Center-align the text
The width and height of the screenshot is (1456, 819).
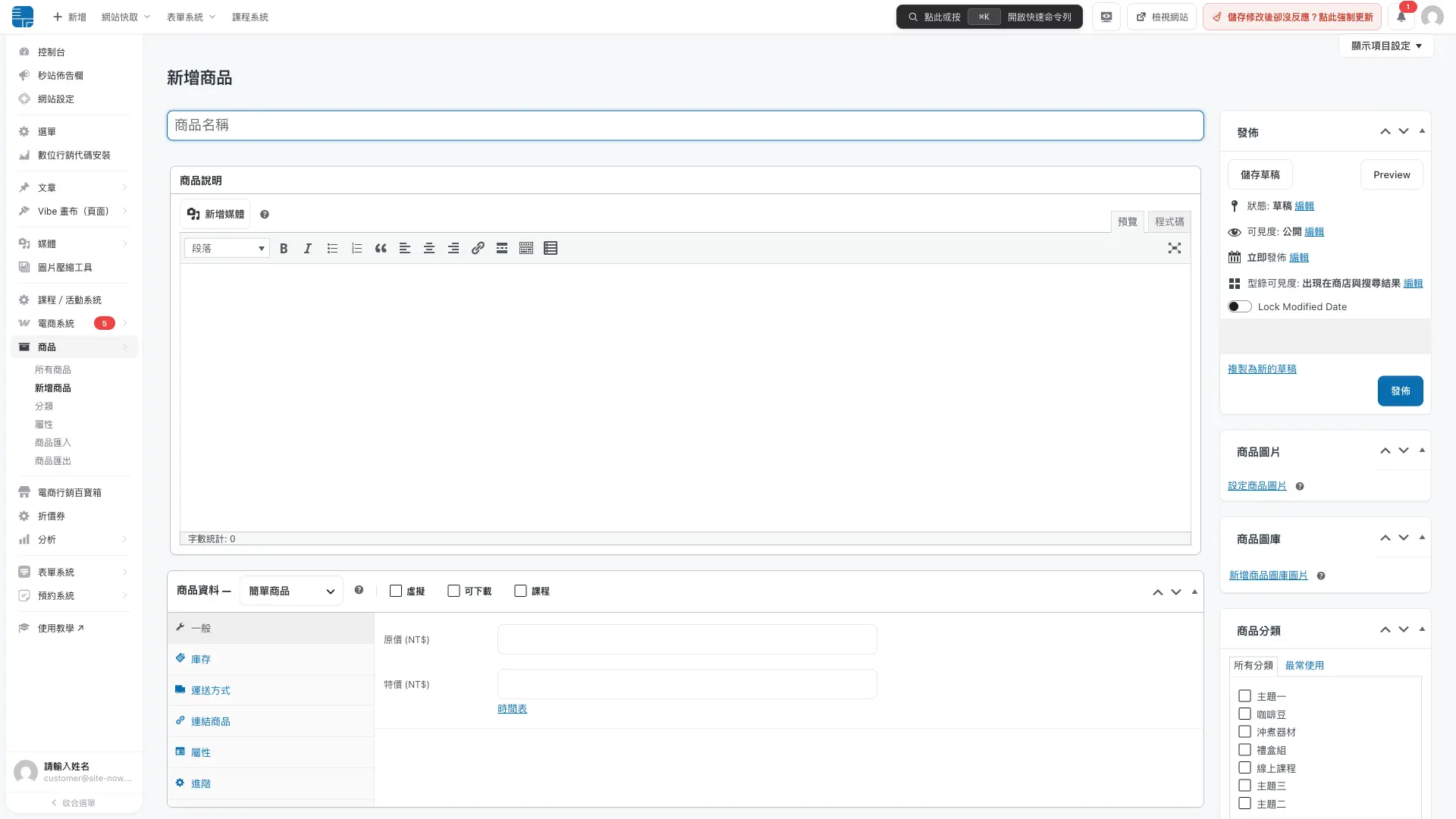click(x=429, y=248)
